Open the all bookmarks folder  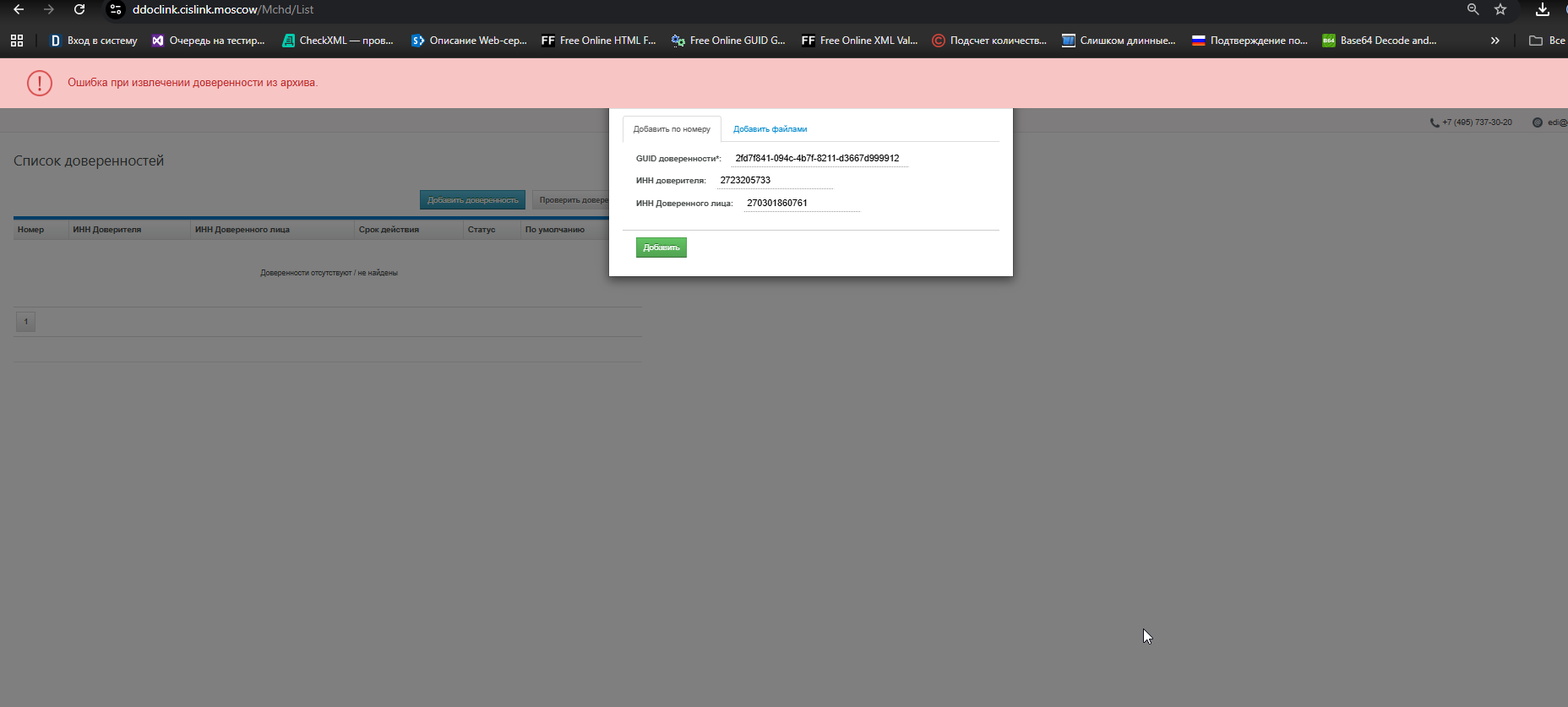pyautogui.click(x=1548, y=41)
